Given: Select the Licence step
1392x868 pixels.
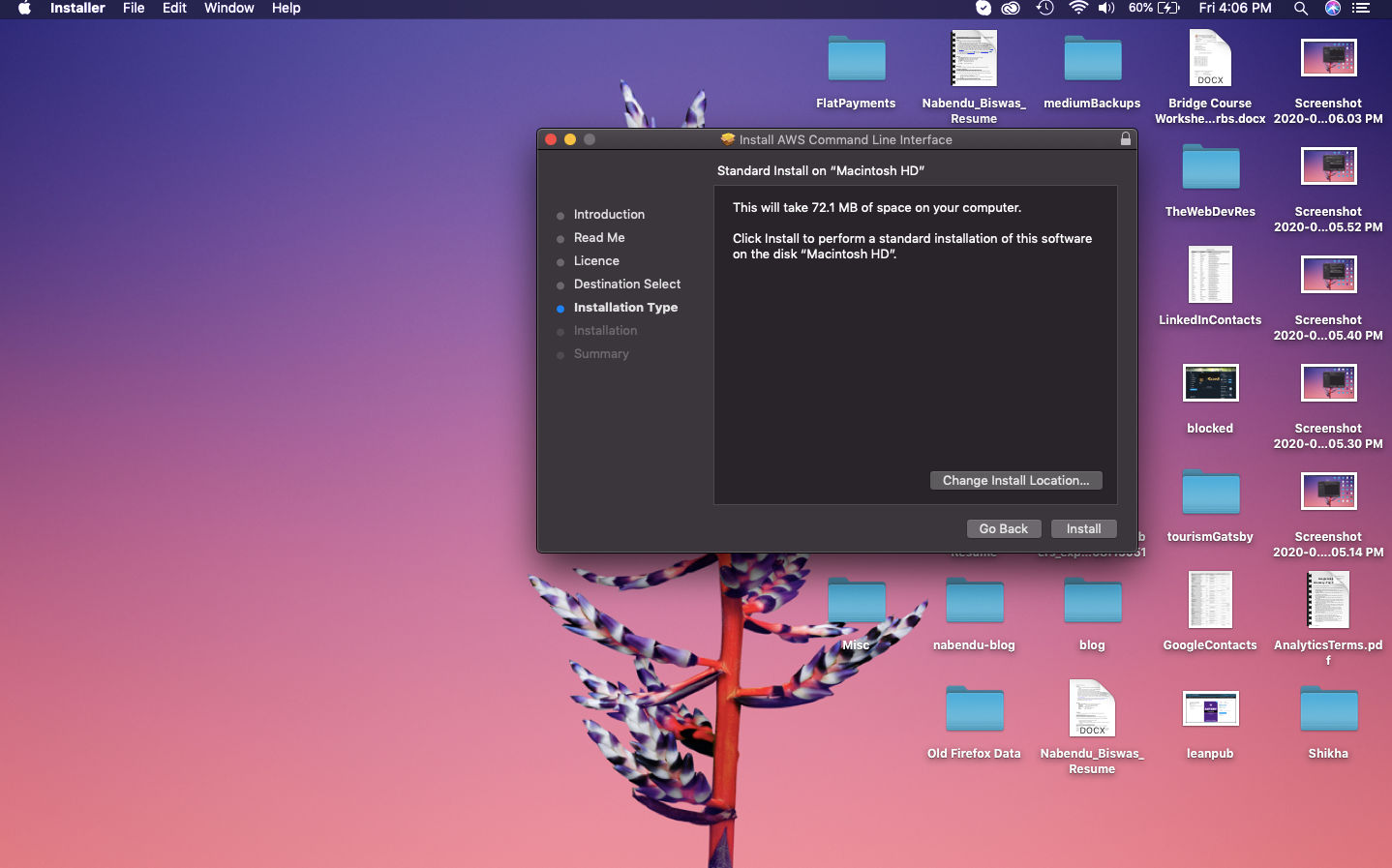Looking at the screenshot, I should [x=596, y=261].
